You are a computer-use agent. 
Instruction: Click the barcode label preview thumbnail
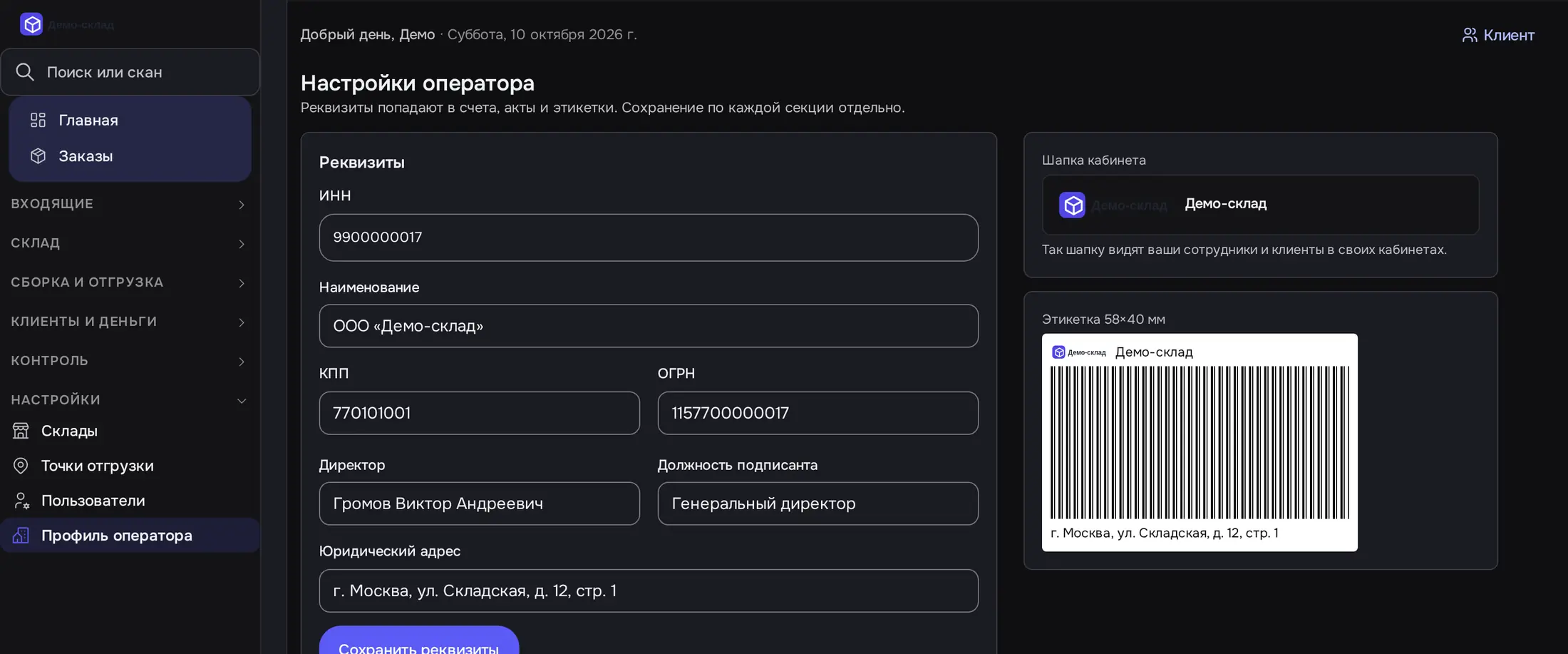(1200, 442)
